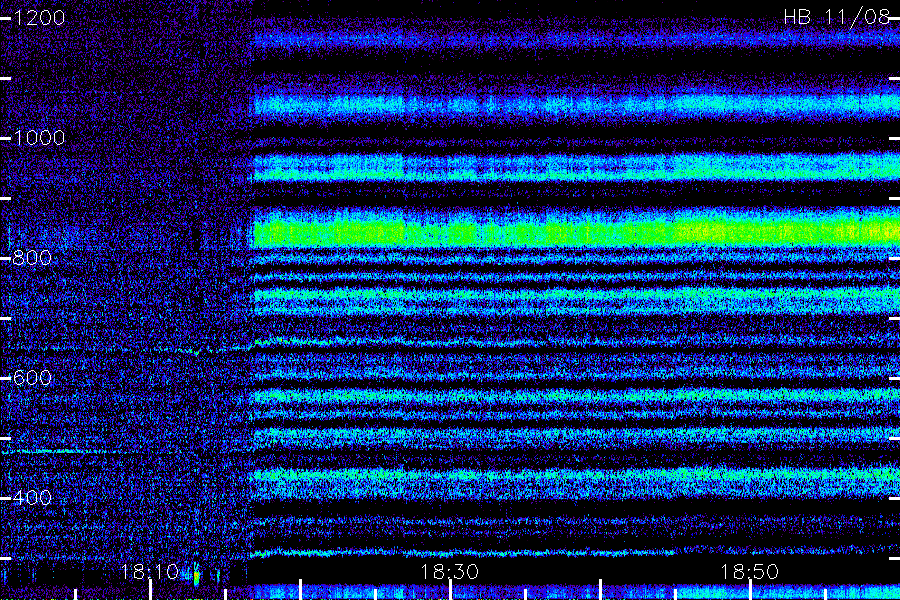
Task: Click the 18:10 time axis label
Action: (150, 572)
